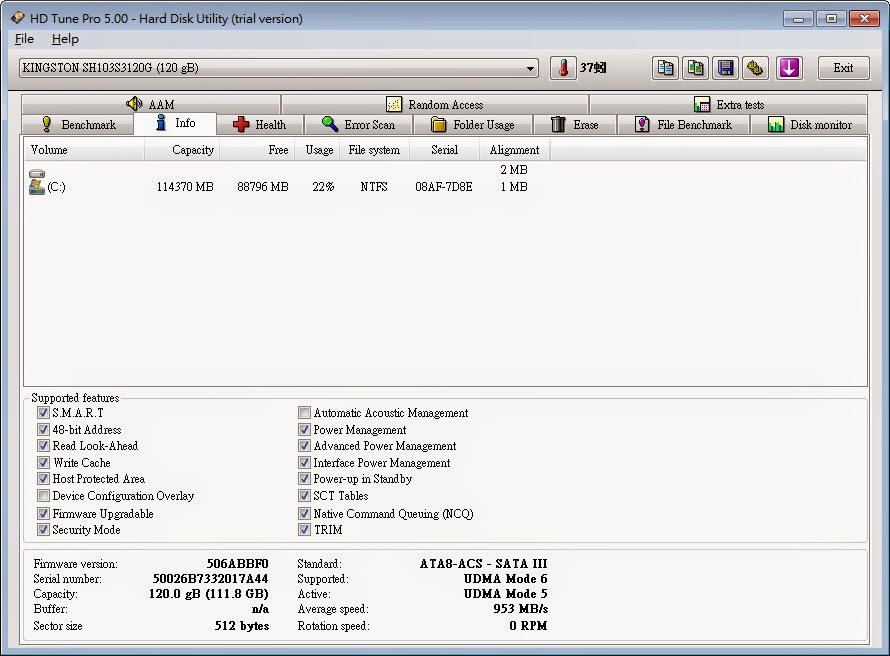The height and width of the screenshot is (656, 890).
Task: Open the Erase tab
Action: tap(574, 124)
